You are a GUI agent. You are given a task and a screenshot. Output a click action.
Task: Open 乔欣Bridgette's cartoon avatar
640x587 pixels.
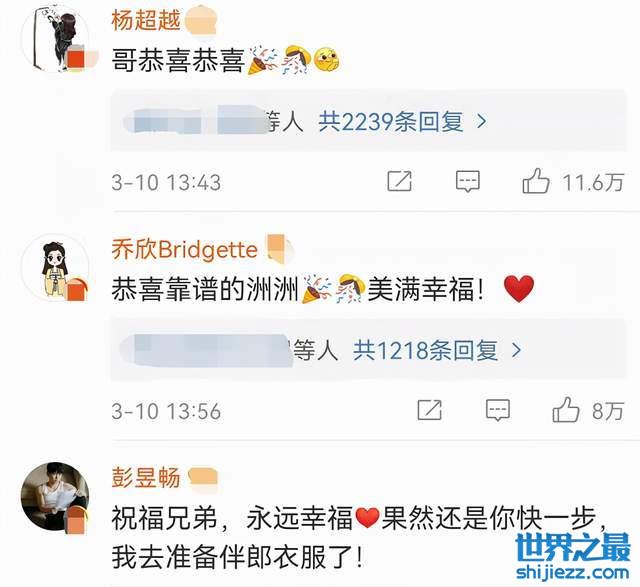pyautogui.click(x=55, y=268)
